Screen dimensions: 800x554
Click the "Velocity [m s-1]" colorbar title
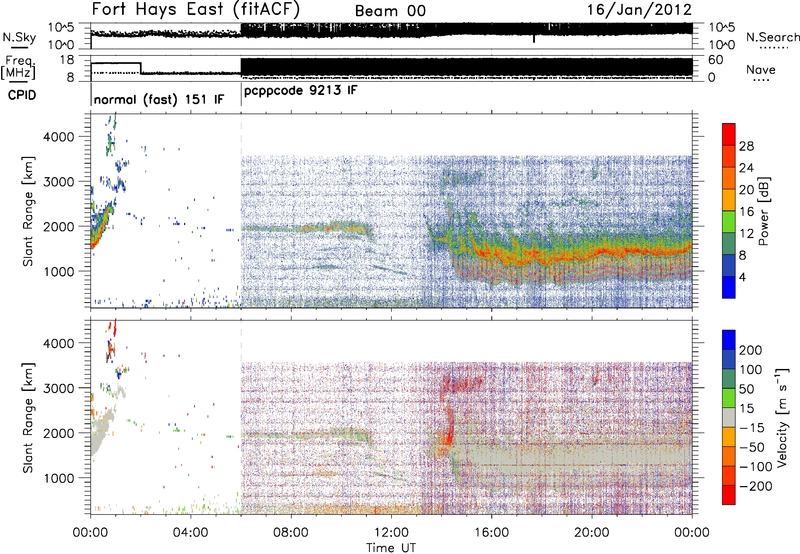tap(782, 417)
